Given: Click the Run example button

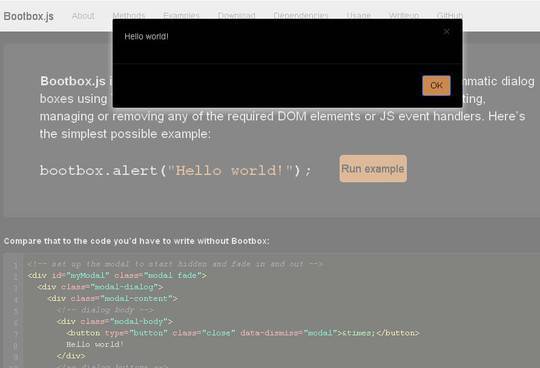Looking at the screenshot, I should click(373, 169).
